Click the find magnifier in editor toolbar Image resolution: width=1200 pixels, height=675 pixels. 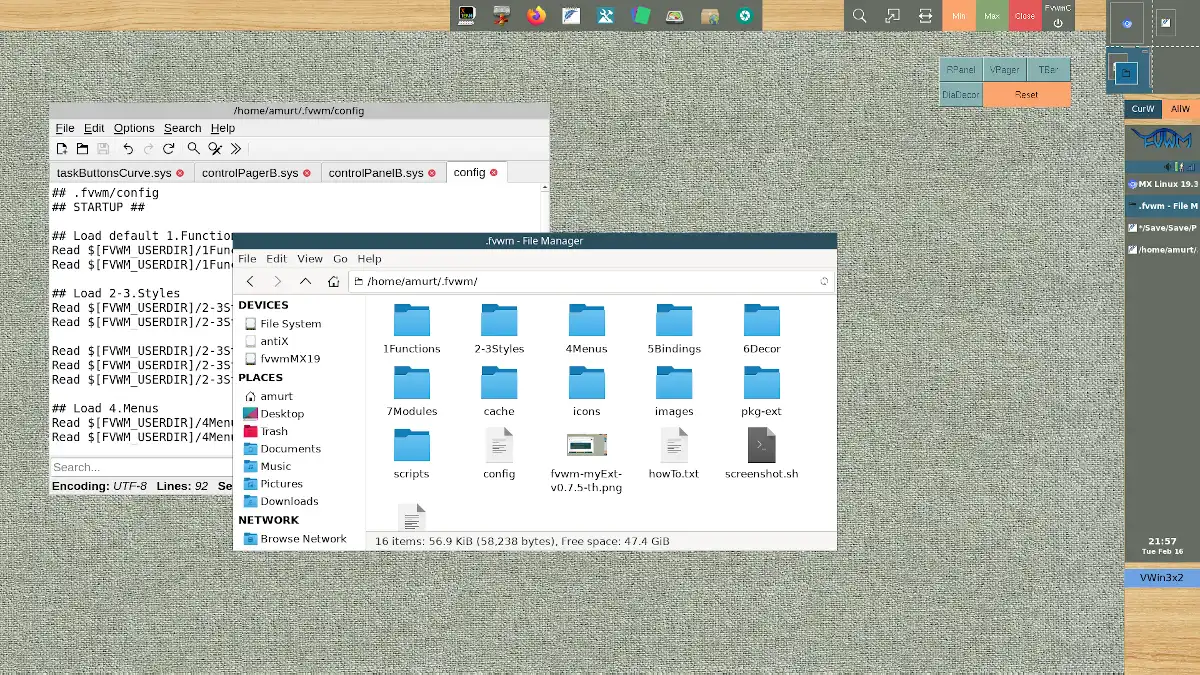194,149
